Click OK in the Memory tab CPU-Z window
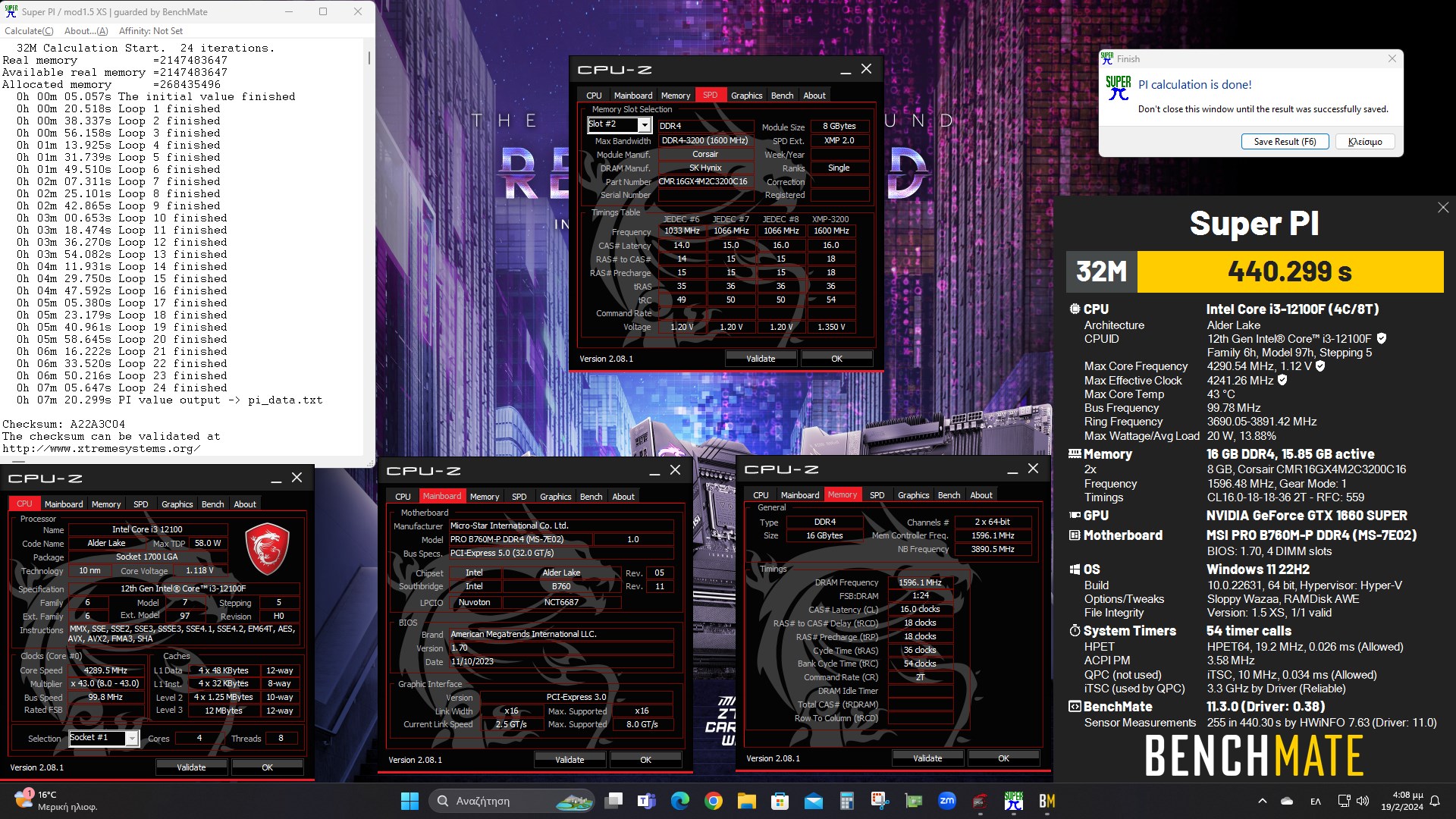The height and width of the screenshot is (819, 1456). (1003, 758)
